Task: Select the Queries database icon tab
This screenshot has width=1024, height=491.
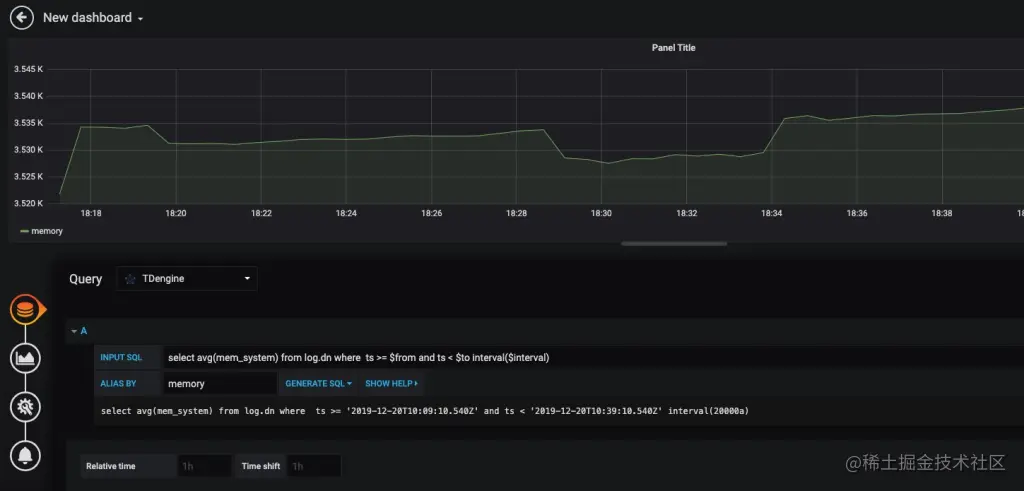Action: [25, 309]
